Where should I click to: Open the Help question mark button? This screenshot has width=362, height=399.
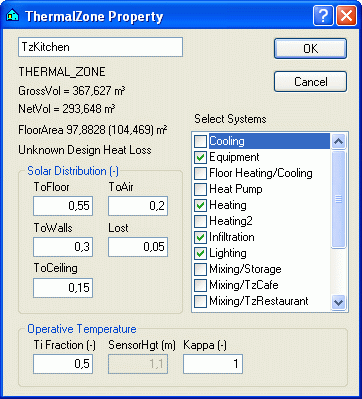(323, 16)
